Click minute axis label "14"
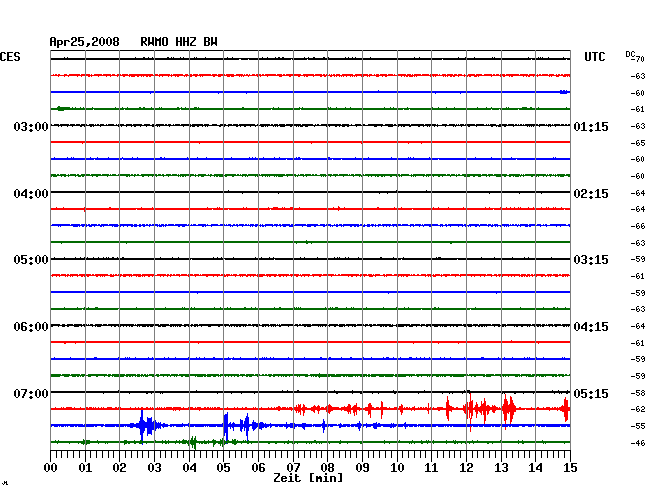 point(535,467)
